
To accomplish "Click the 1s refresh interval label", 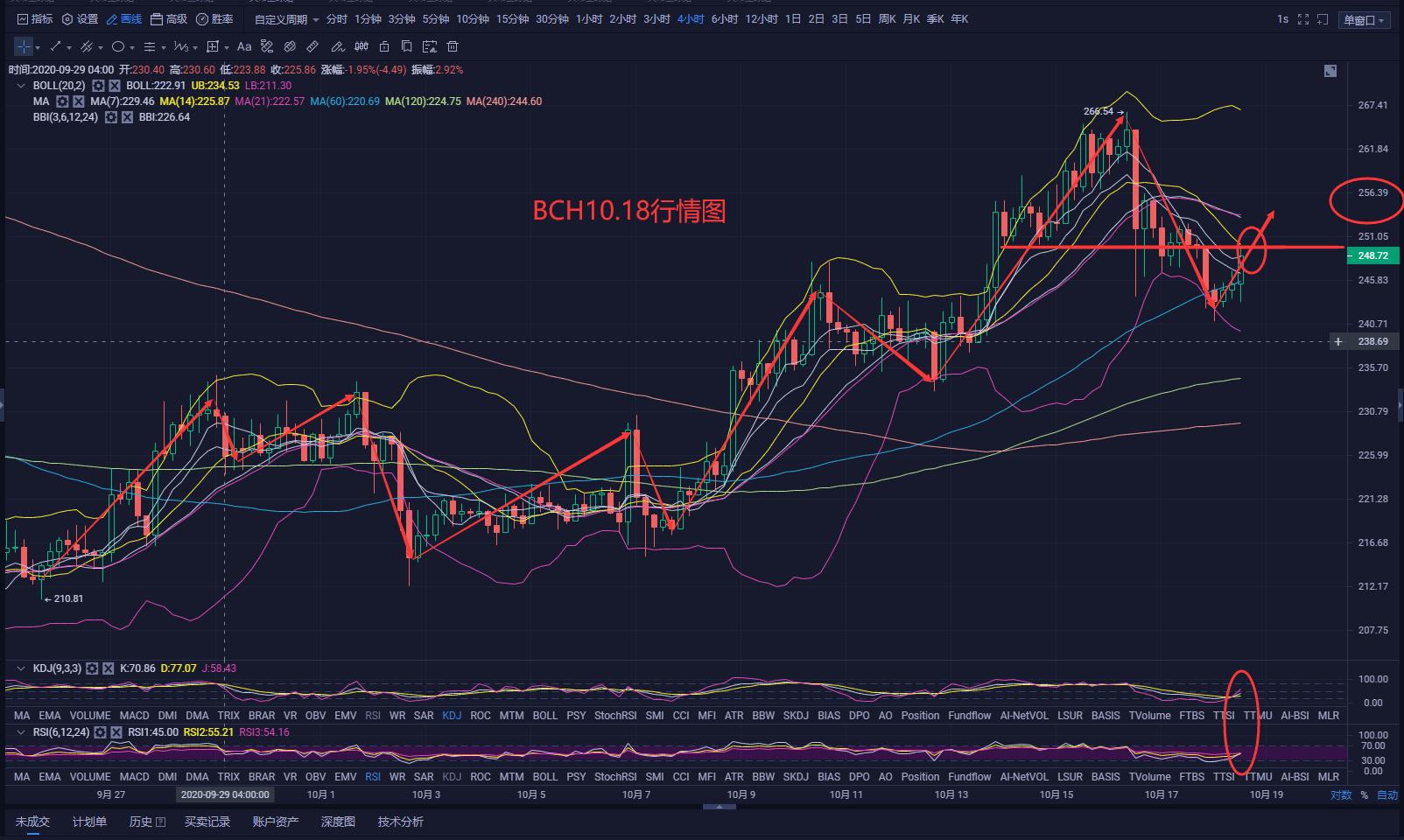I will point(1282,19).
